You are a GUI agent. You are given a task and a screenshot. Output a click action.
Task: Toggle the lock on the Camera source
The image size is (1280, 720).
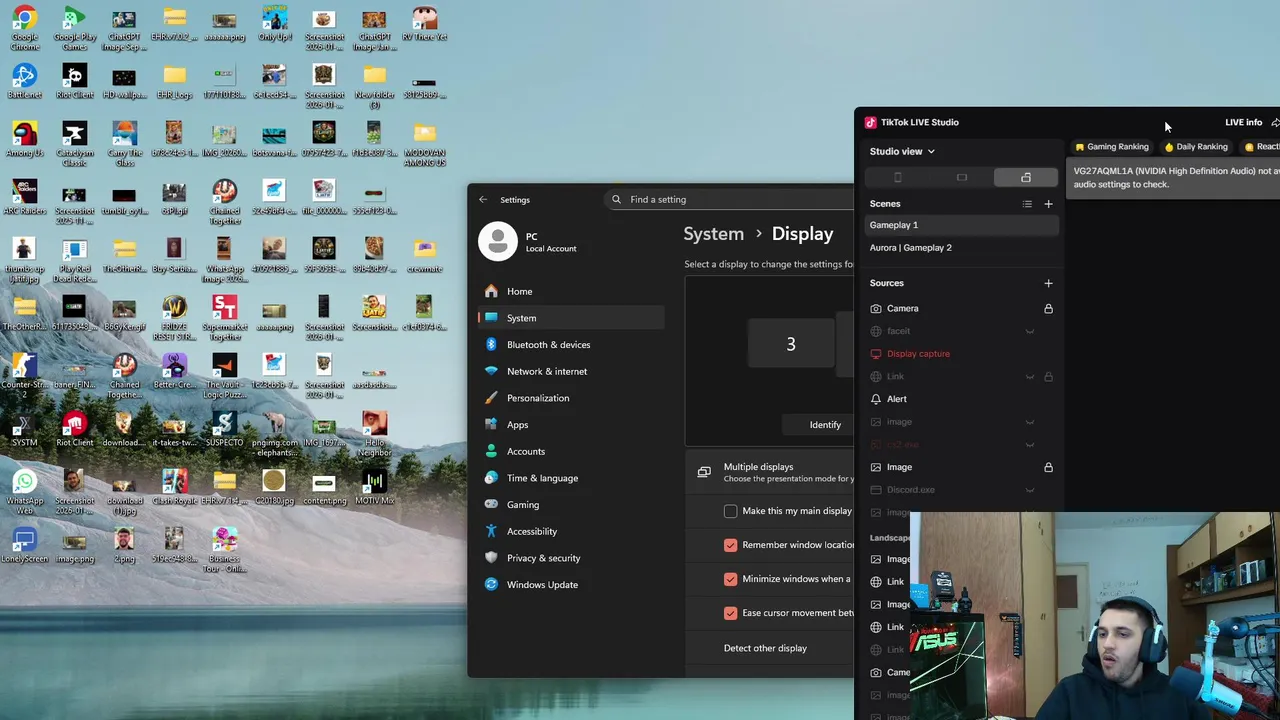coord(1048,309)
